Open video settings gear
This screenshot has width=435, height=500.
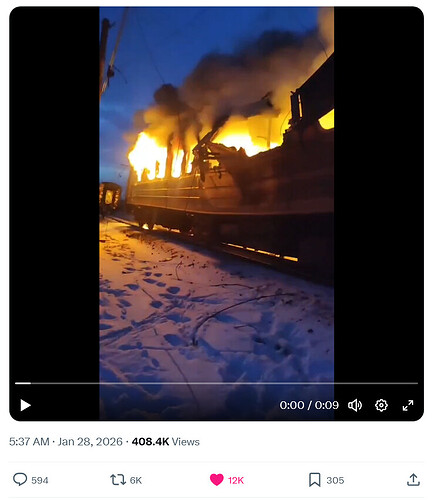click(381, 405)
